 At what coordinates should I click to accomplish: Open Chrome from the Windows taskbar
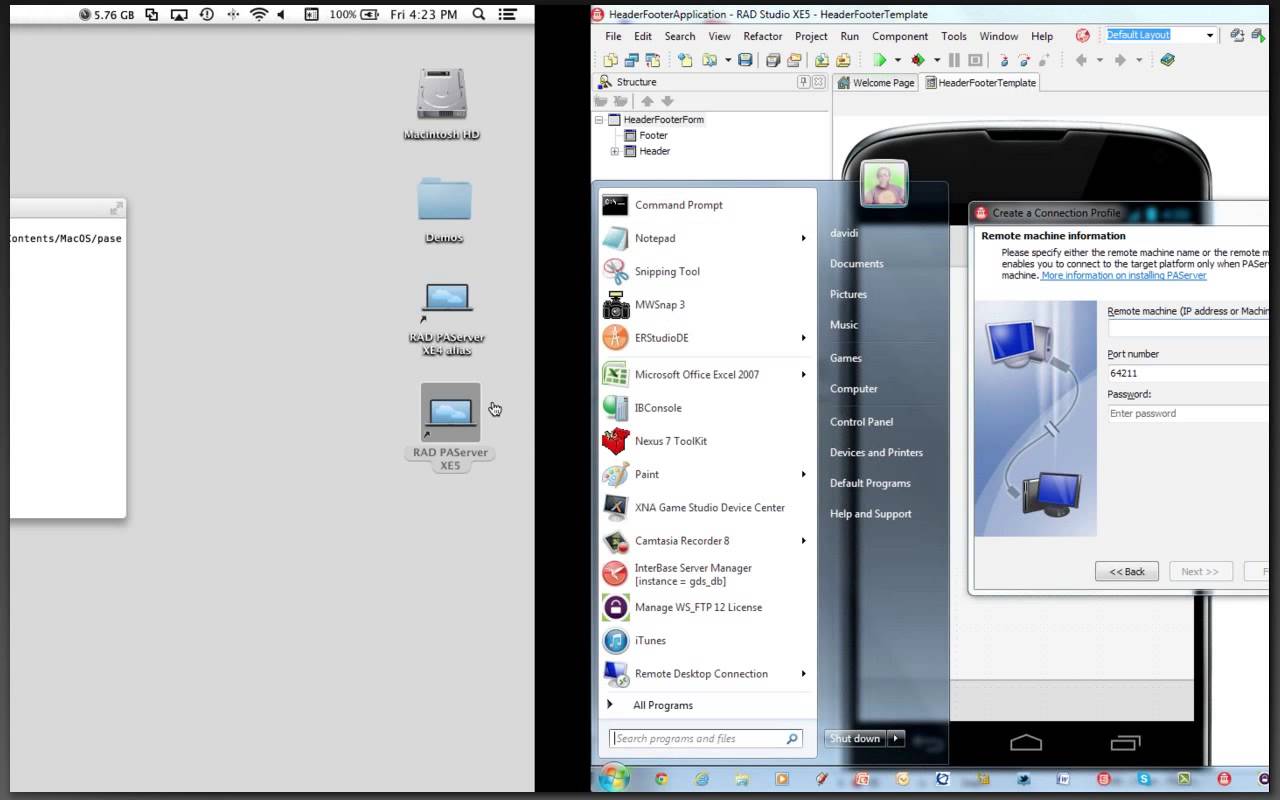661,778
